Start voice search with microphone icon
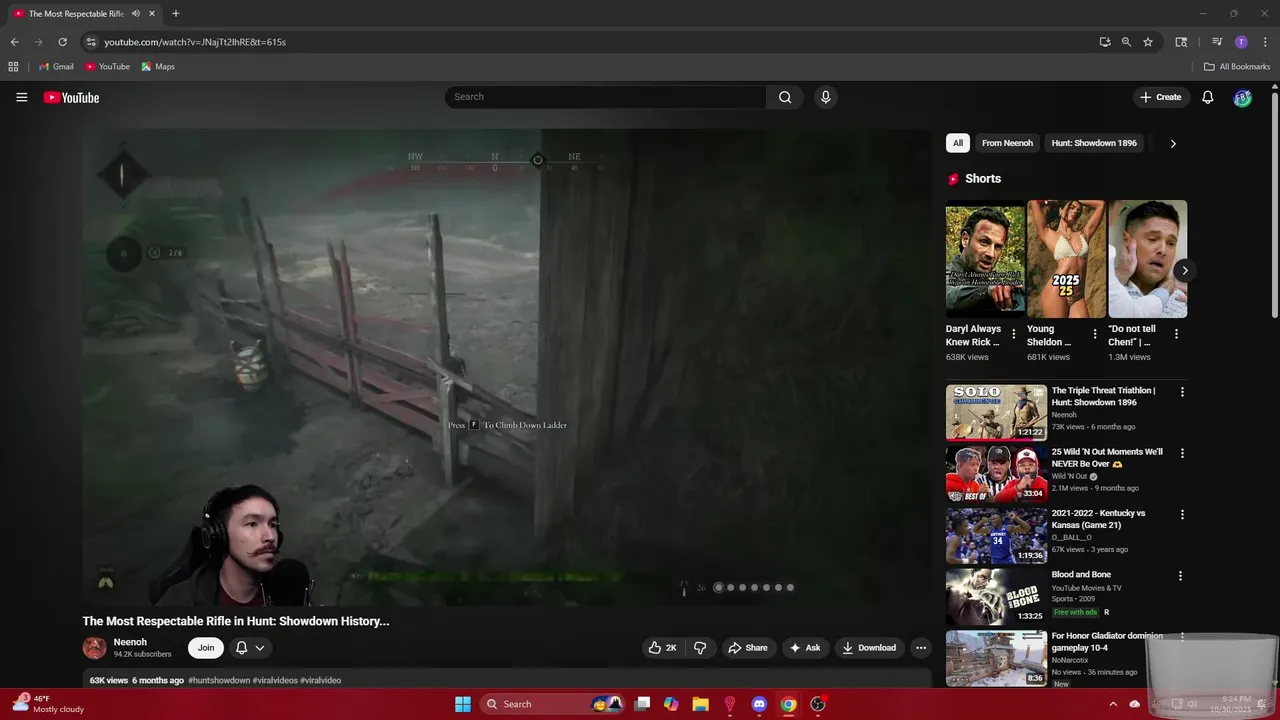 pos(825,97)
